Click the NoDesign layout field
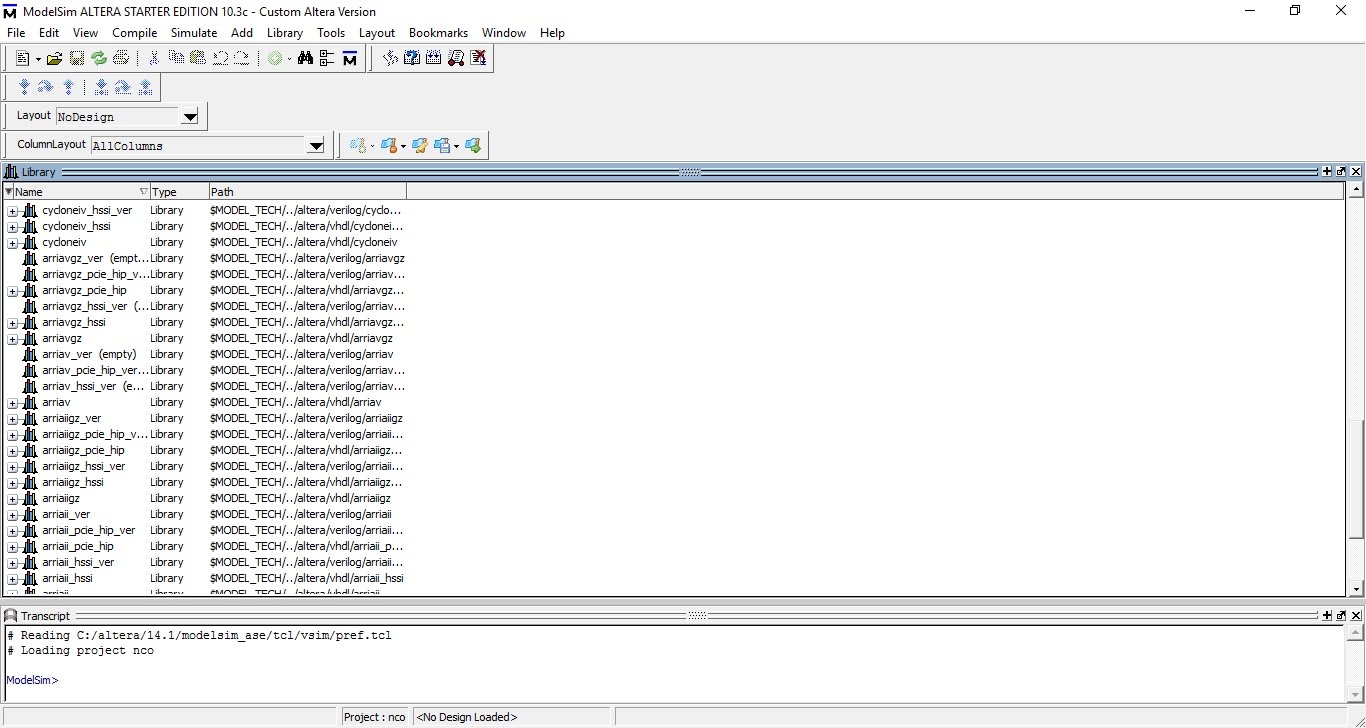The width and height of the screenshot is (1366, 728). point(118,117)
